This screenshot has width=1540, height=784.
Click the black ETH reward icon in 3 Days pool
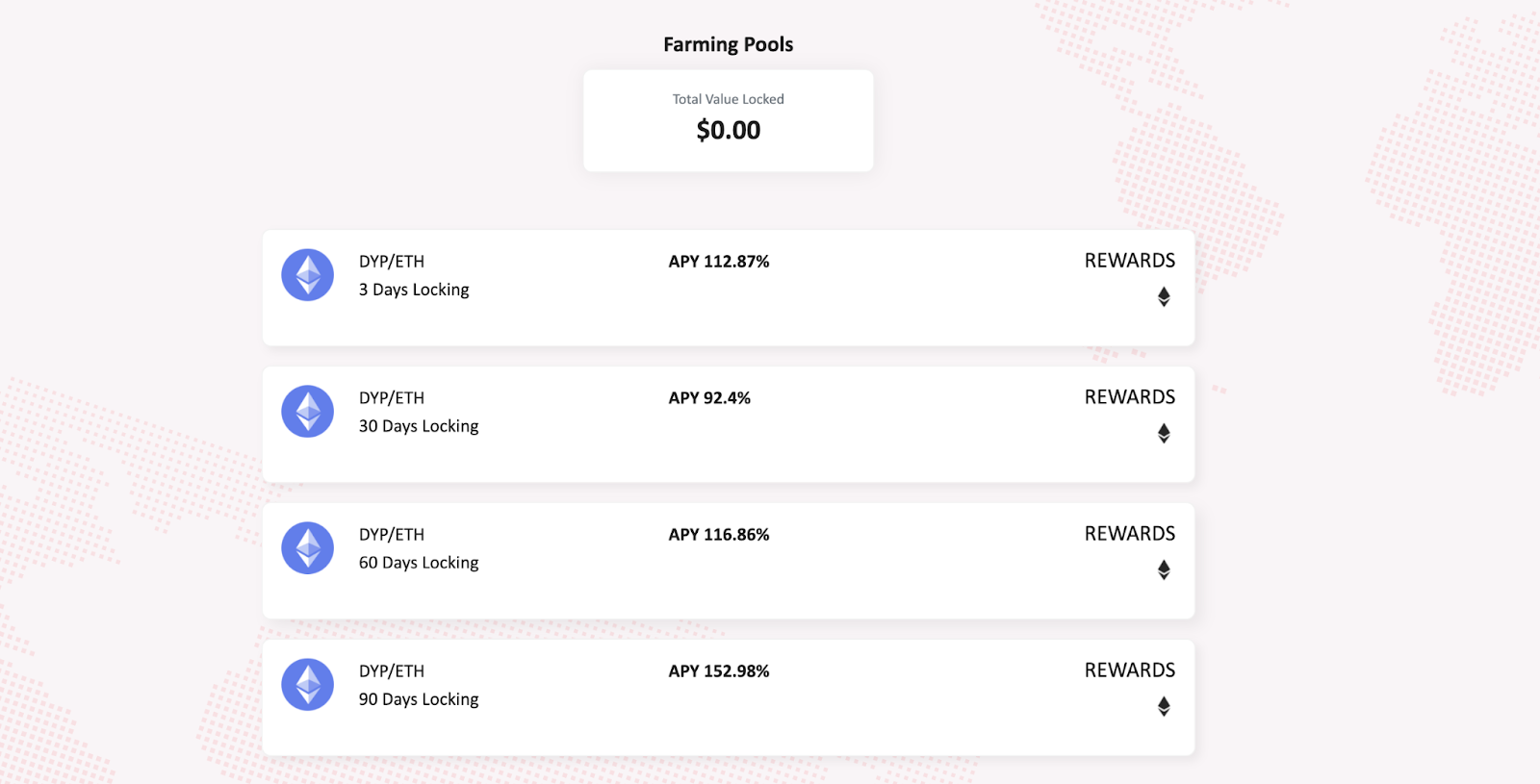click(x=1164, y=297)
